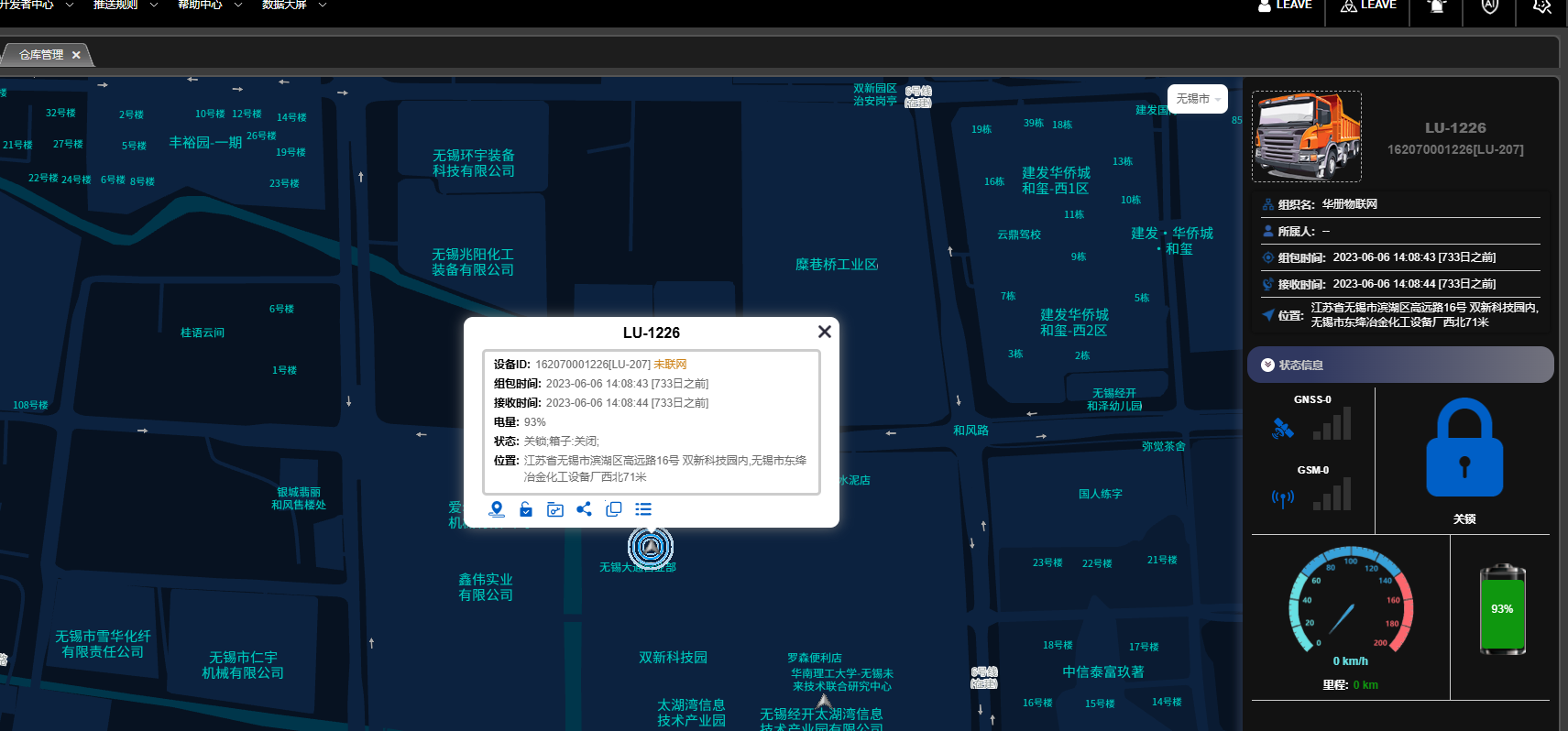Close the LU-1226 info popup
1568x731 pixels.
825,332
